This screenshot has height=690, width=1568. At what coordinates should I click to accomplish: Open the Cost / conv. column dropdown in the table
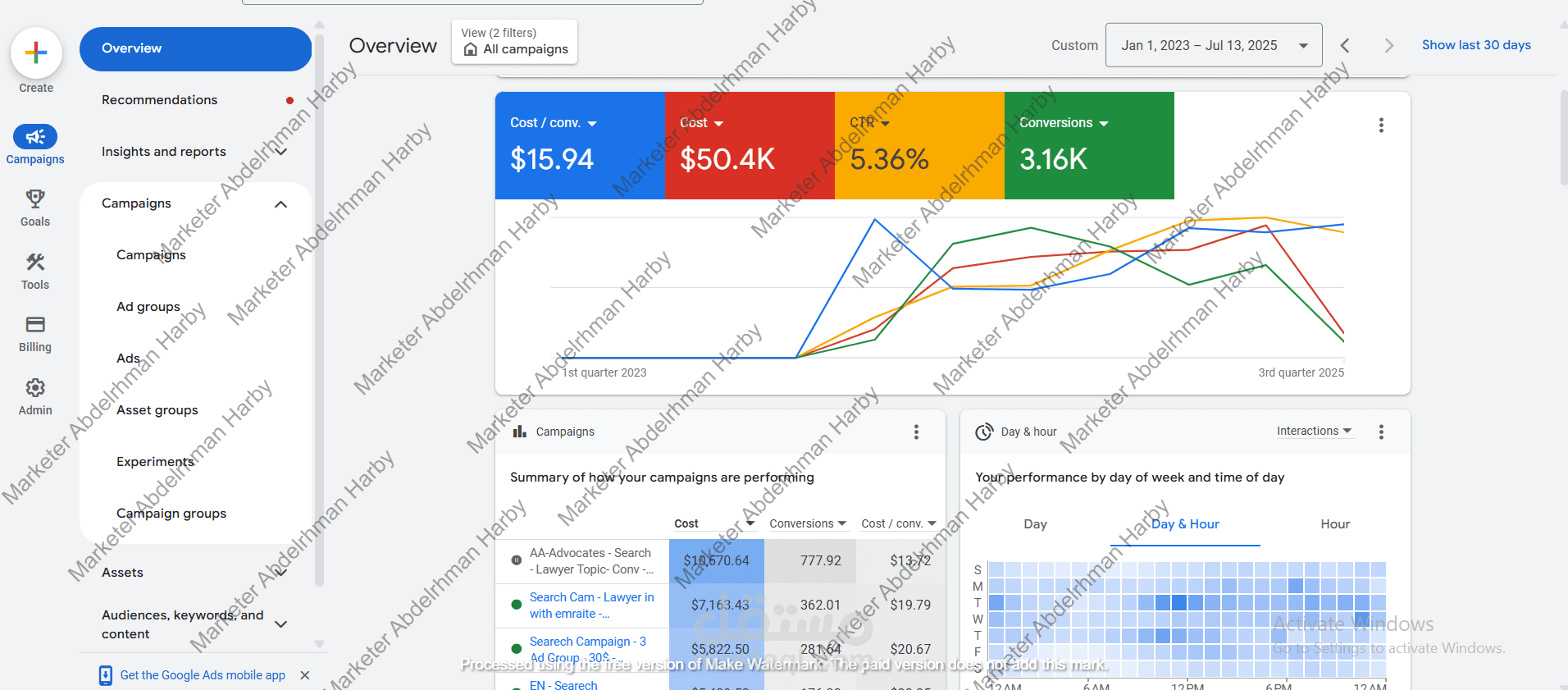898,523
